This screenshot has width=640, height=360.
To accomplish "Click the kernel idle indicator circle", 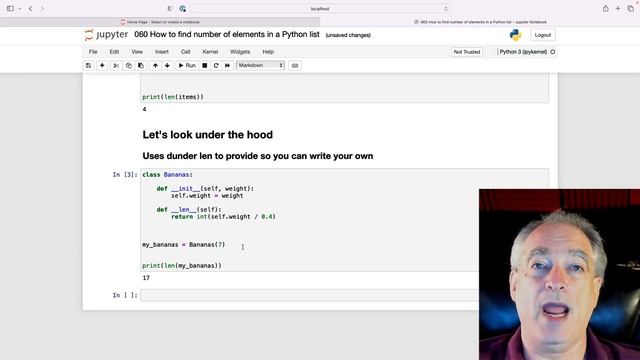I will (553, 52).
